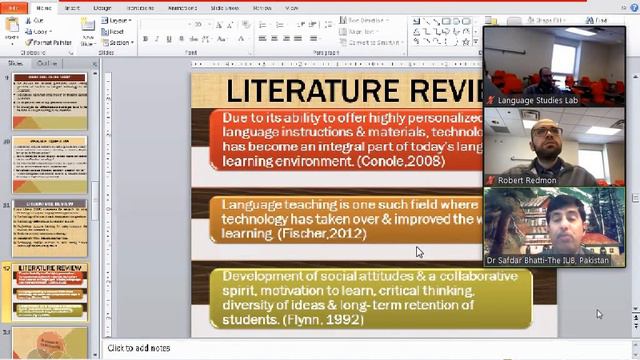Close the Slides/Outline pane
This screenshot has width=640, height=360.
[95, 64]
